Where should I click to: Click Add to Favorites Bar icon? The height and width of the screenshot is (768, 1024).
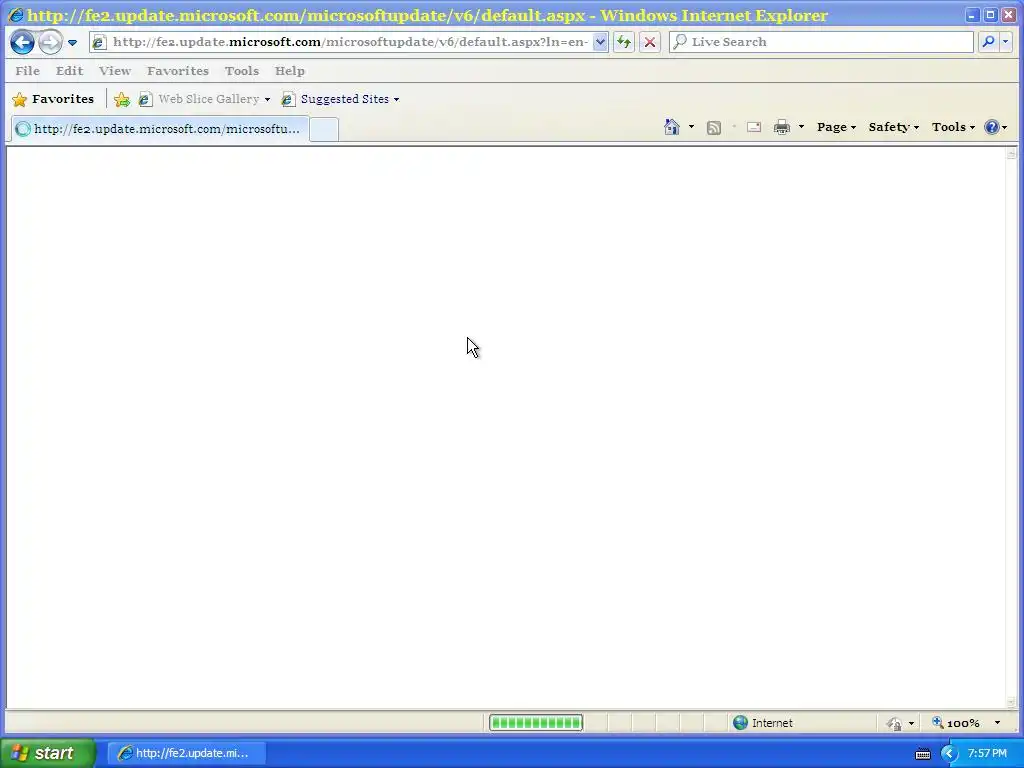pyautogui.click(x=121, y=99)
